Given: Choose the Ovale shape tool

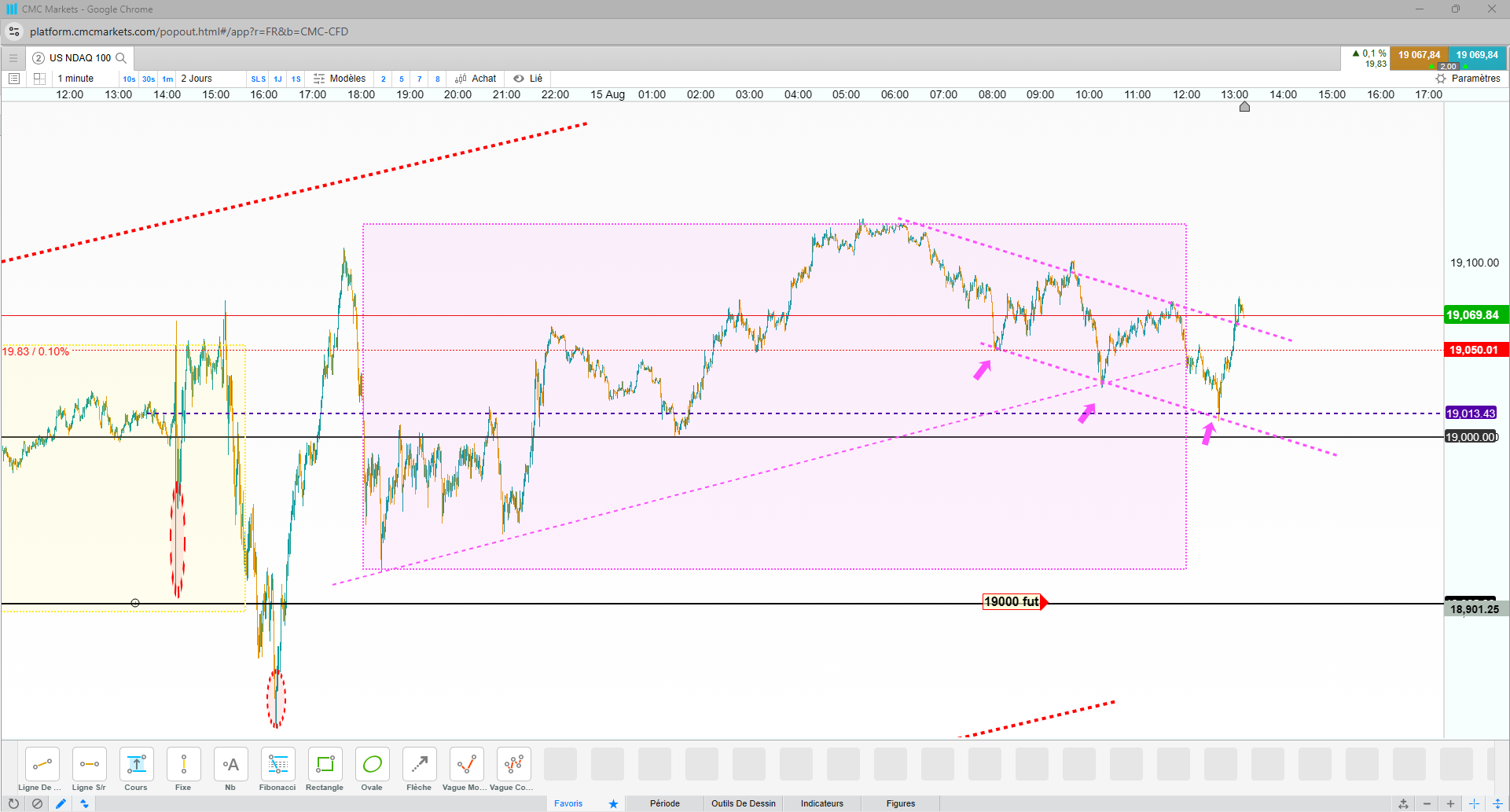Looking at the screenshot, I should click(x=372, y=769).
